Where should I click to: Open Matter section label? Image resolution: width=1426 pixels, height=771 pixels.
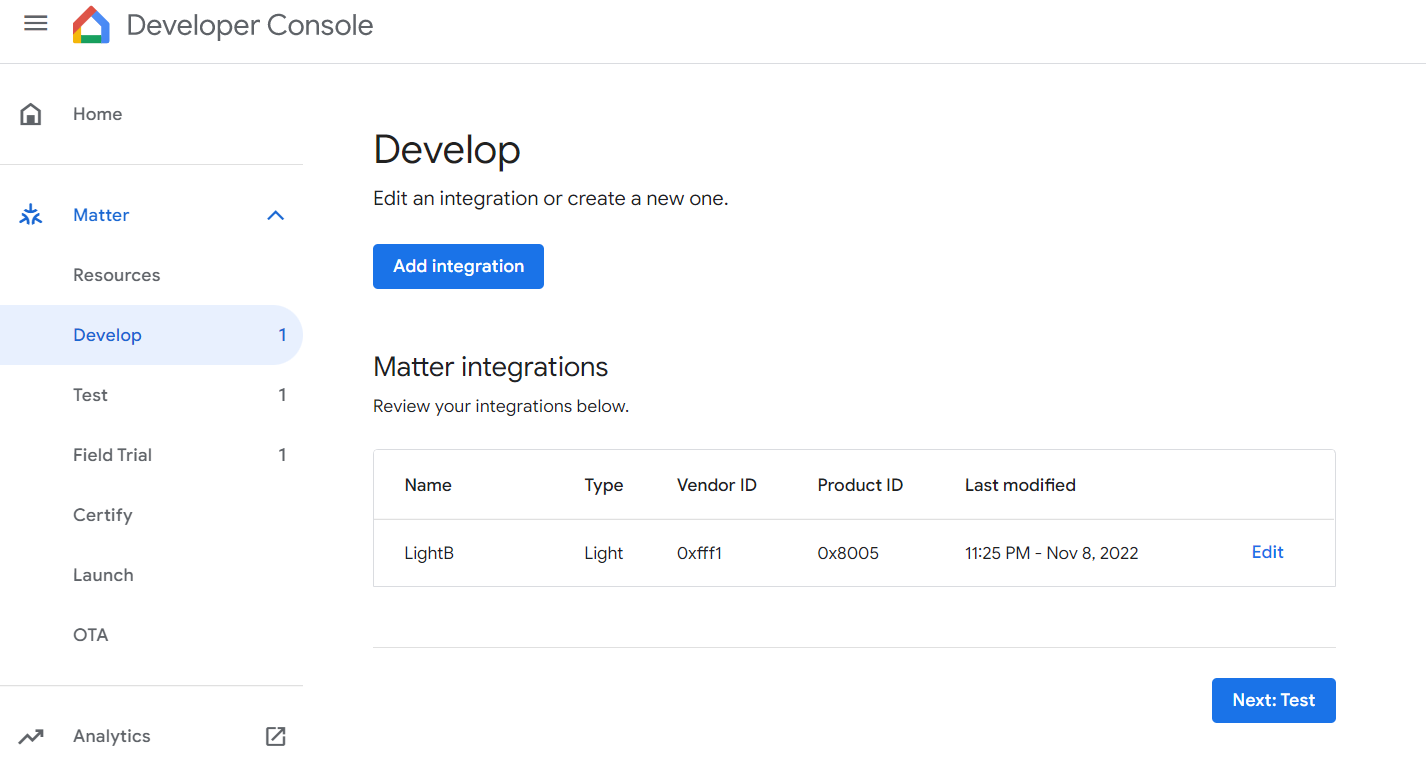101,215
